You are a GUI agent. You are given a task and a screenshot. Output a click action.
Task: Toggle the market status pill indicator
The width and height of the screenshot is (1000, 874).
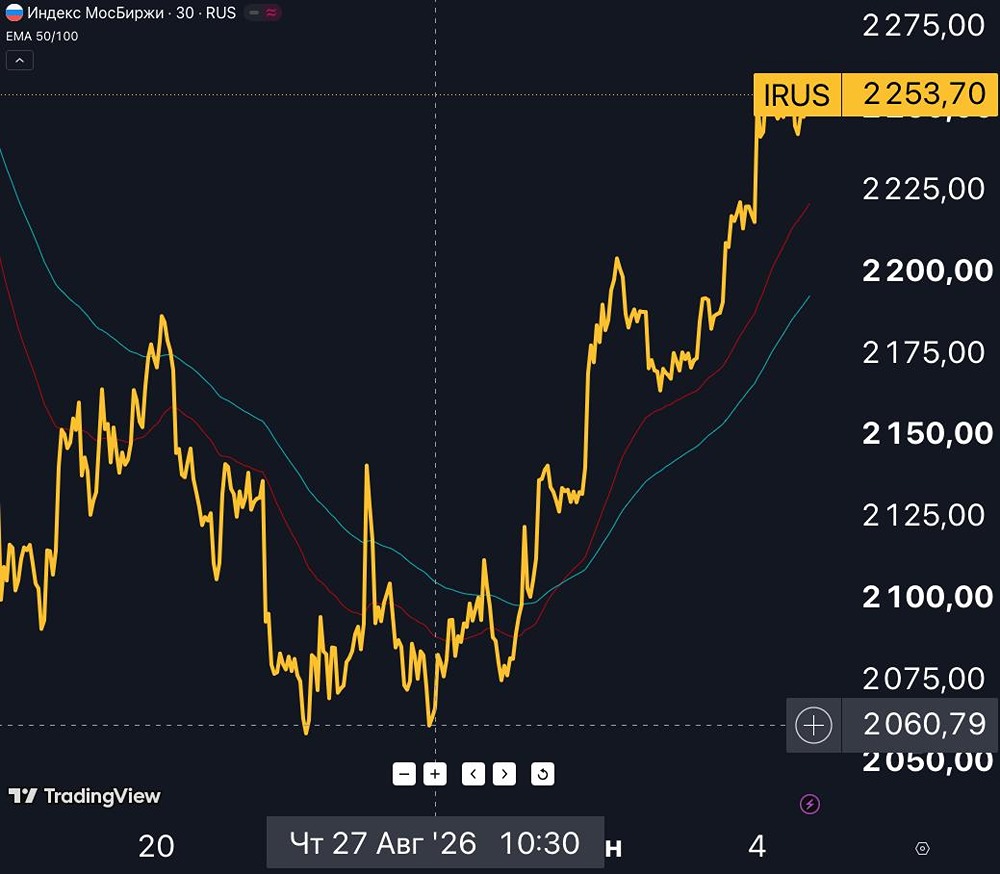[x=263, y=13]
